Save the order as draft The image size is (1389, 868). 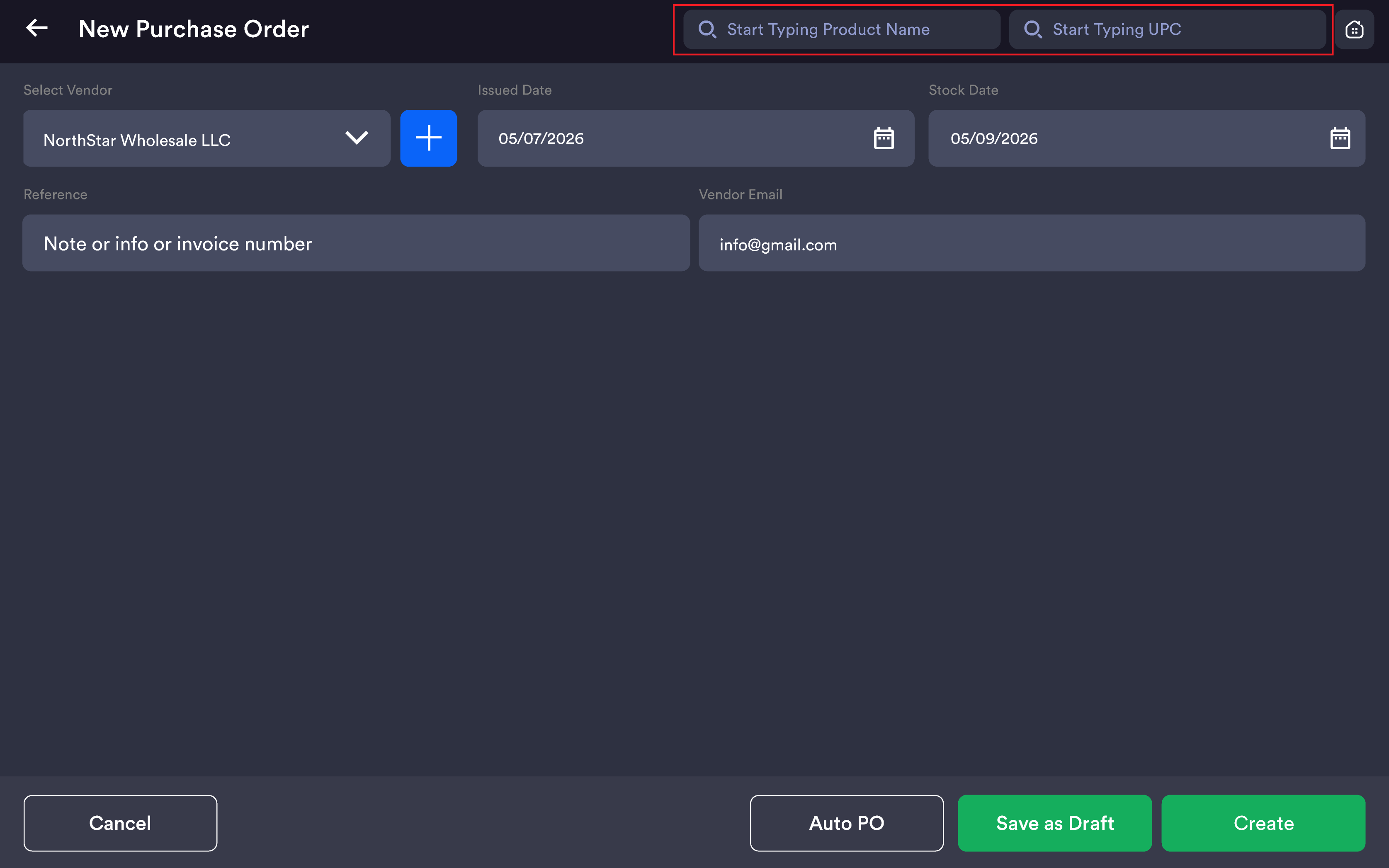coord(1055,823)
